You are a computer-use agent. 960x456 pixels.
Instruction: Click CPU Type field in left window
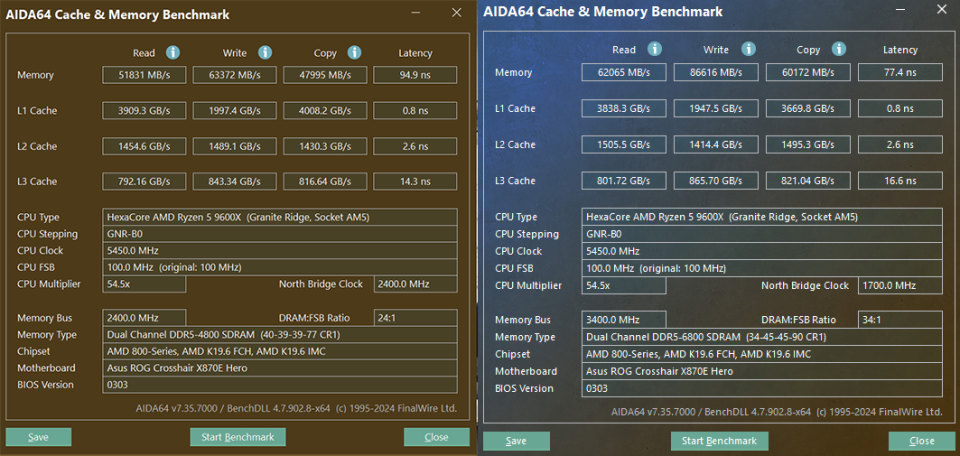(x=280, y=217)
